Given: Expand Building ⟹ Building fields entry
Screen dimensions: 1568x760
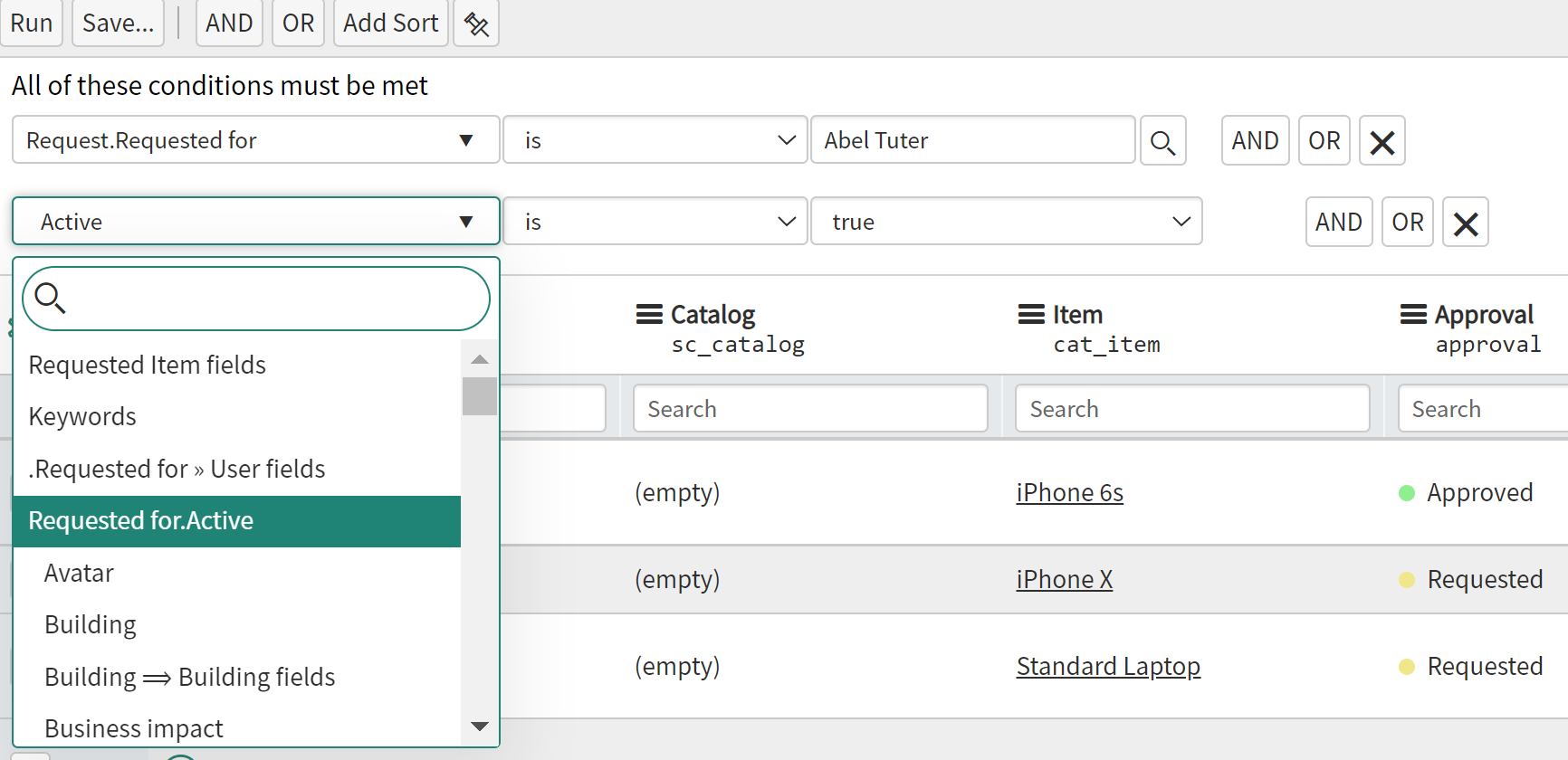Looking at the screenshot, I should click(x=237, y=677).
